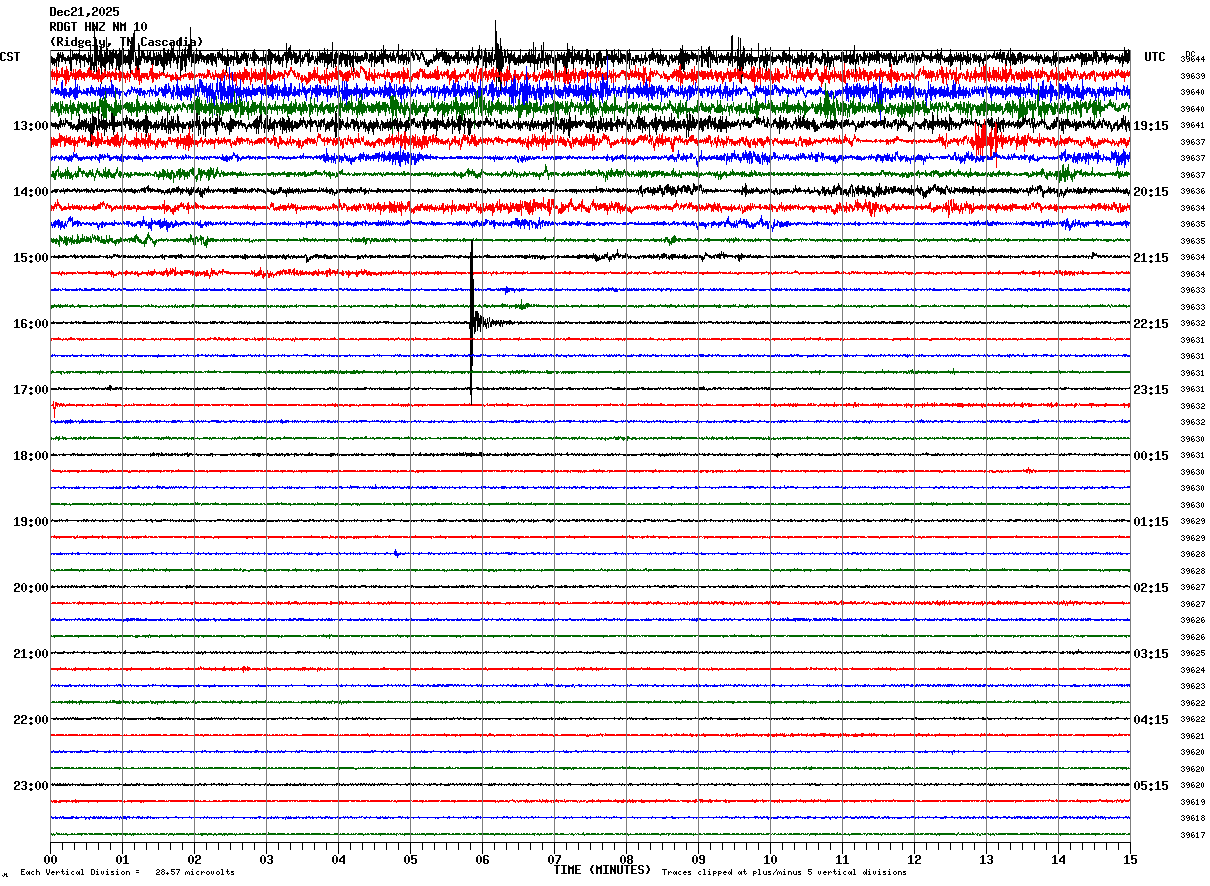Click the DC offset value 39618
The height and width of the screenshot is (886, 1210).
pyautogui.click(x=1192, y=818)
